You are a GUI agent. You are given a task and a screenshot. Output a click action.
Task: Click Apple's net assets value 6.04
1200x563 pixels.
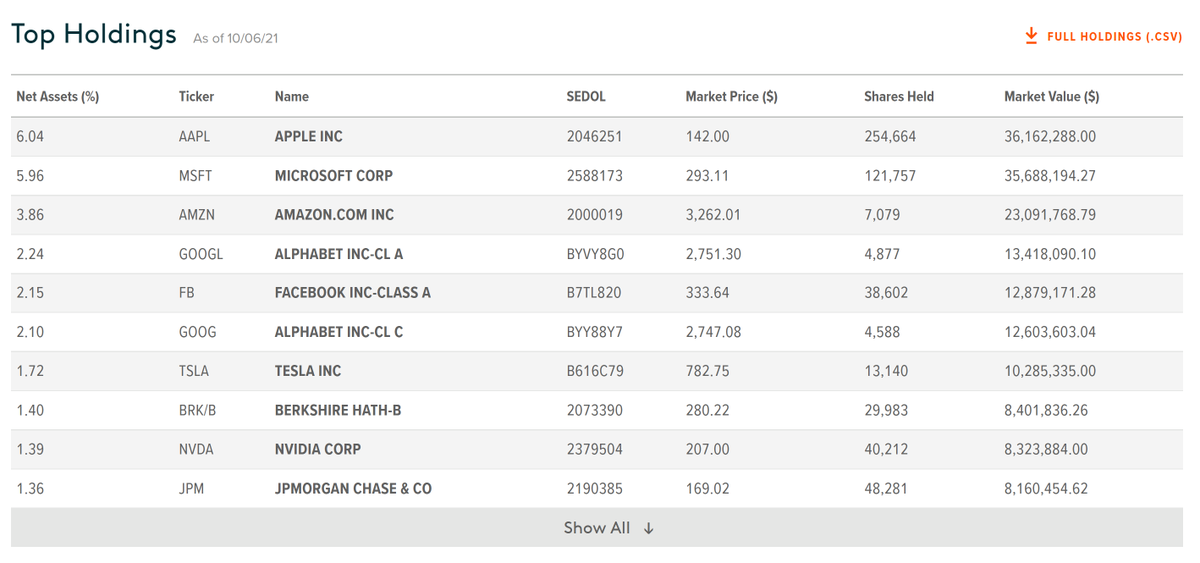click(30, 136)
